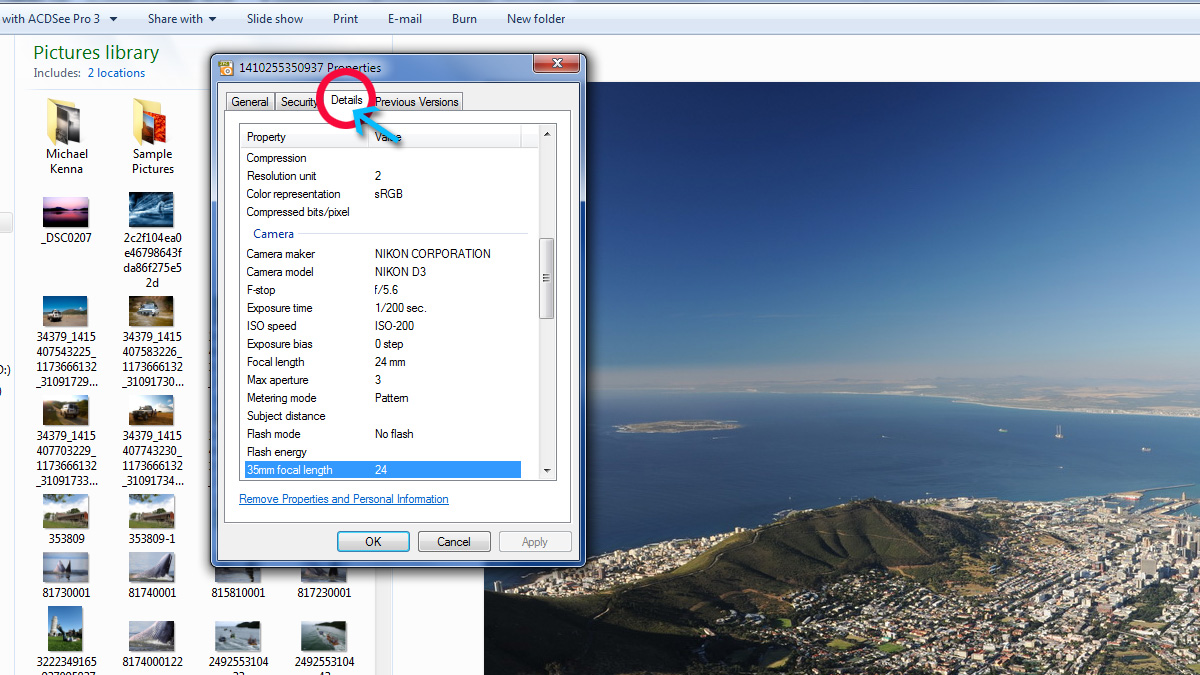Select the 35mm focal length row

pyautogui.click(x=382, y=470)
